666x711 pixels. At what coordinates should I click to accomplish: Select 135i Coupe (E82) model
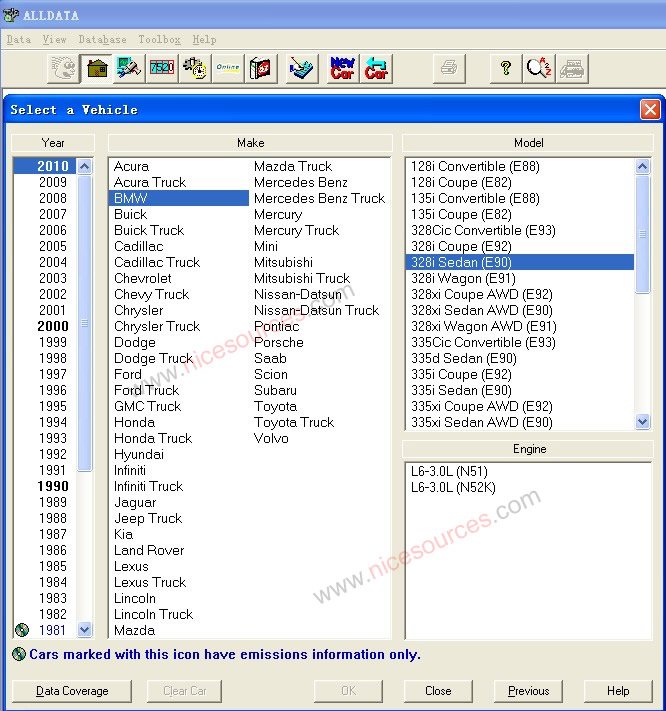461,214
